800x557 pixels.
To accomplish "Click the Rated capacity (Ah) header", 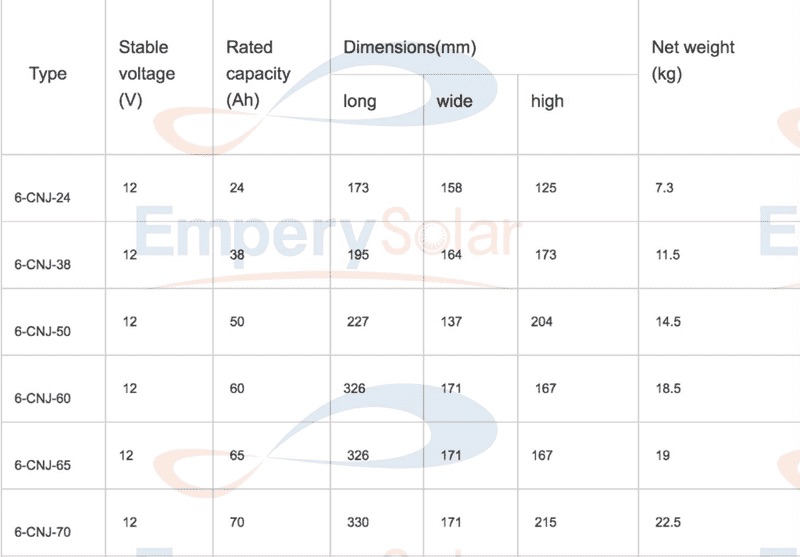I will (258, 74).
